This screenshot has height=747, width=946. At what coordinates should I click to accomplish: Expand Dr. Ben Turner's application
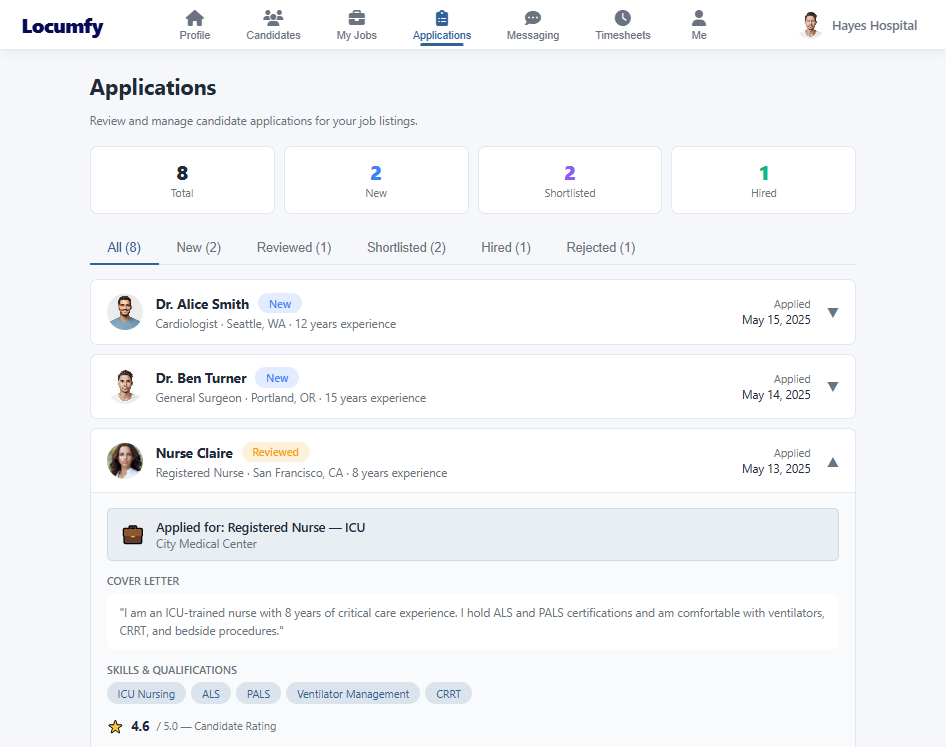click(x=833, y=387)
